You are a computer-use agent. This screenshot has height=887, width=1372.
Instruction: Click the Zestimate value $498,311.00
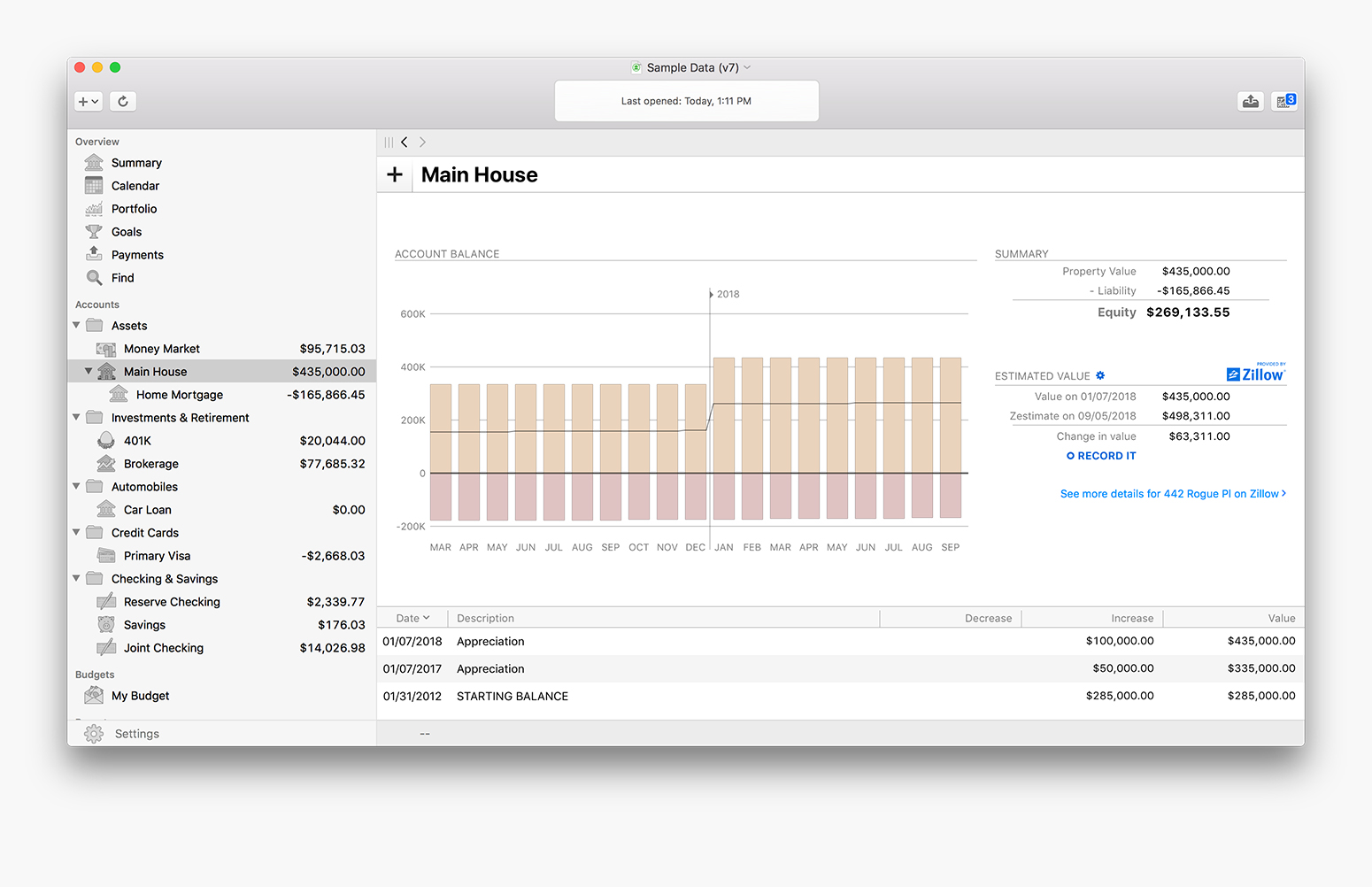coord(1196,416)
